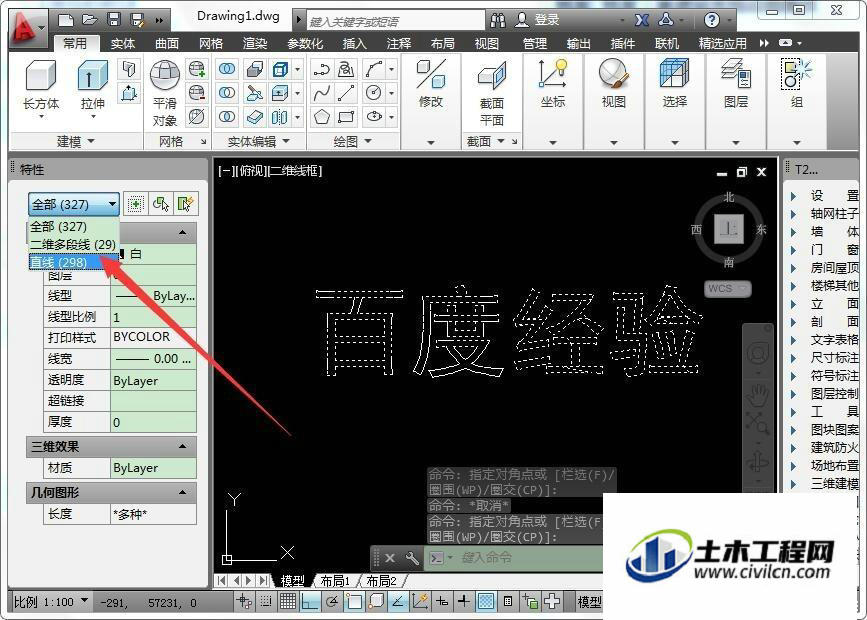This screenshot has width=867, height=620.
Task: Click the 上 face of the ViewCube
Action: click(728, 229)
